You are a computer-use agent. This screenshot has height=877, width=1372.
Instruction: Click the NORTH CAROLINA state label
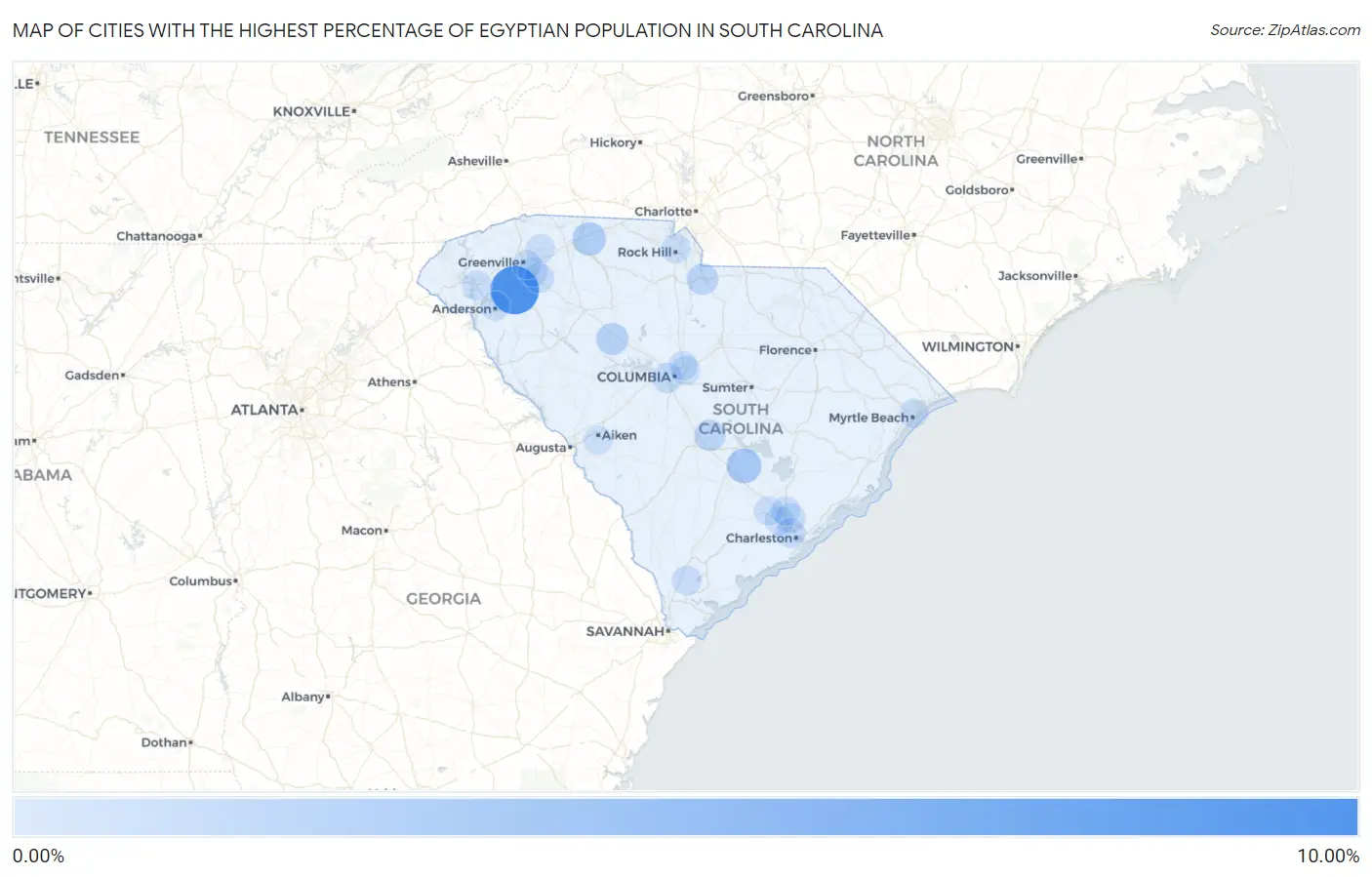coord(896,150)
